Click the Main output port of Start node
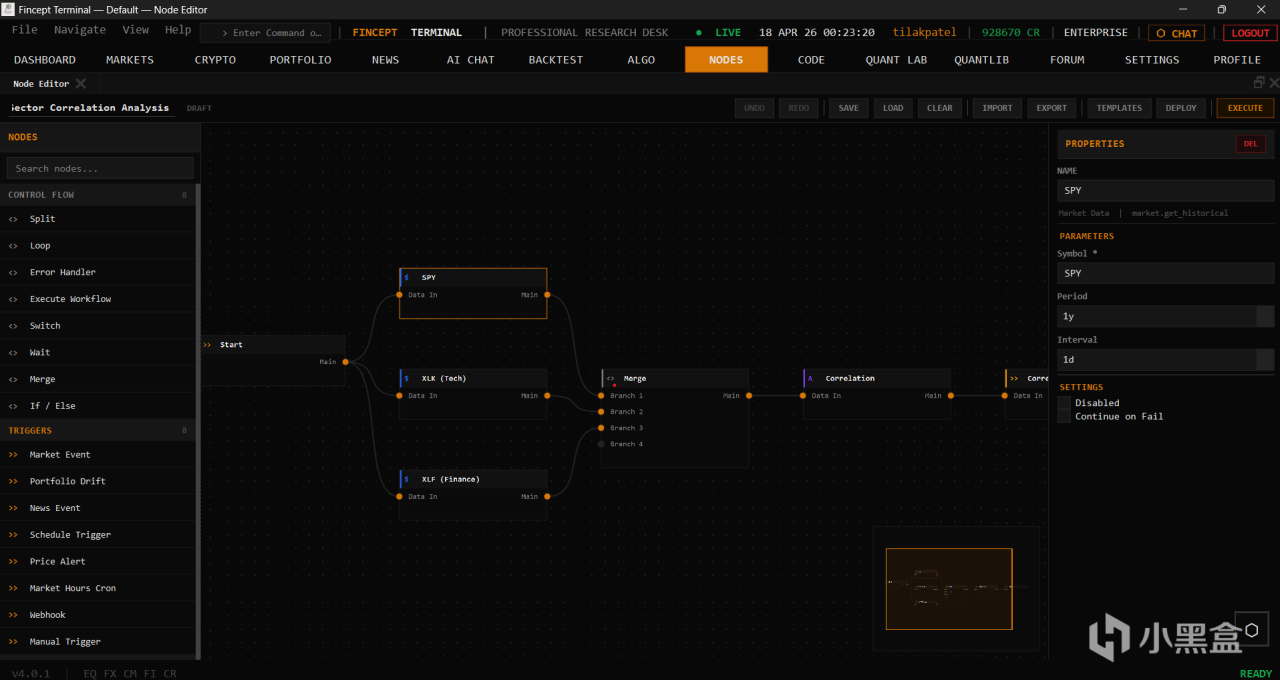Viewport: 1280px width, 680px height. pos(345,362)
